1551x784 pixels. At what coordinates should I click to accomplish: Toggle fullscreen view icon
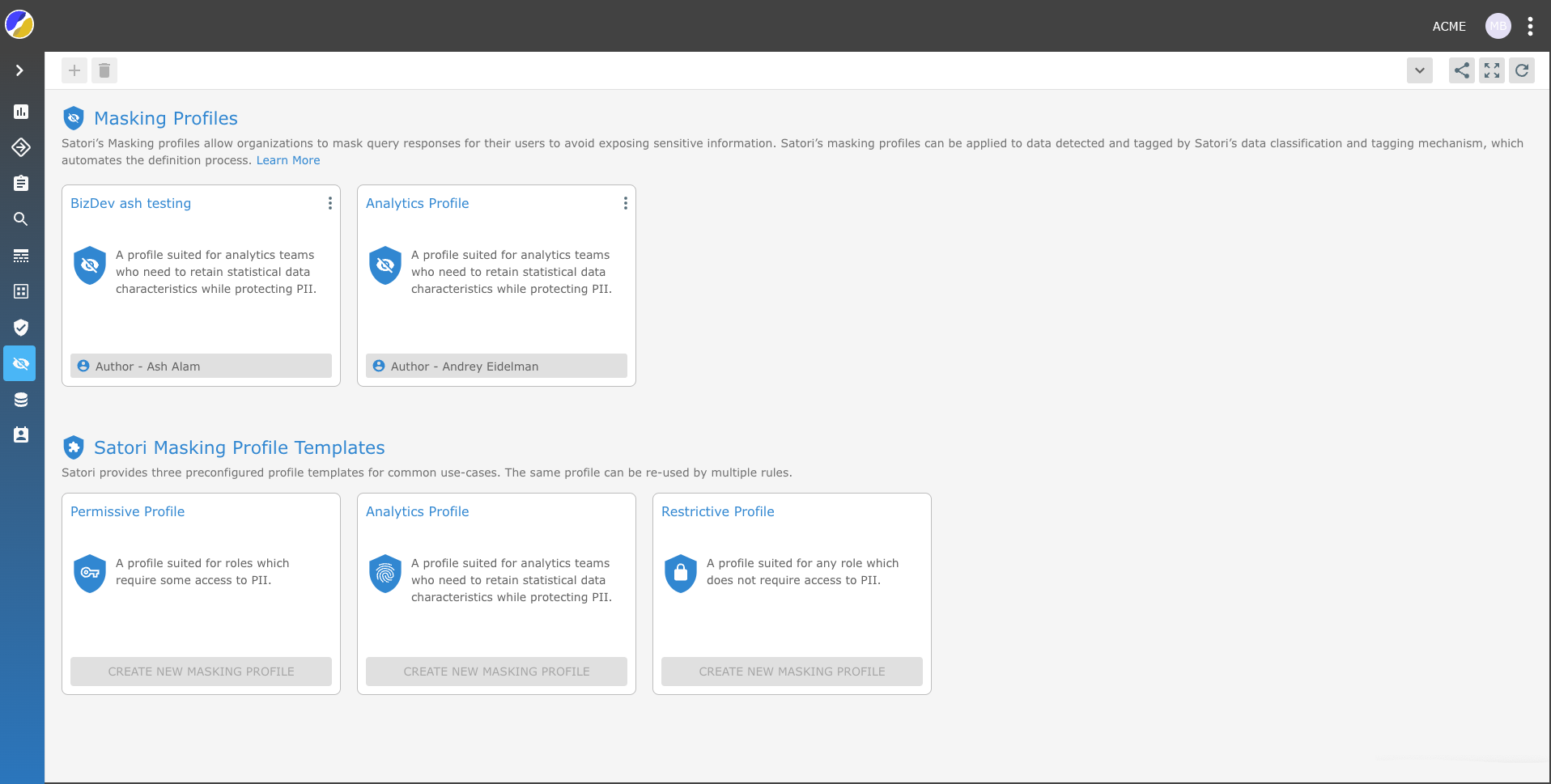coord(1492,70)
